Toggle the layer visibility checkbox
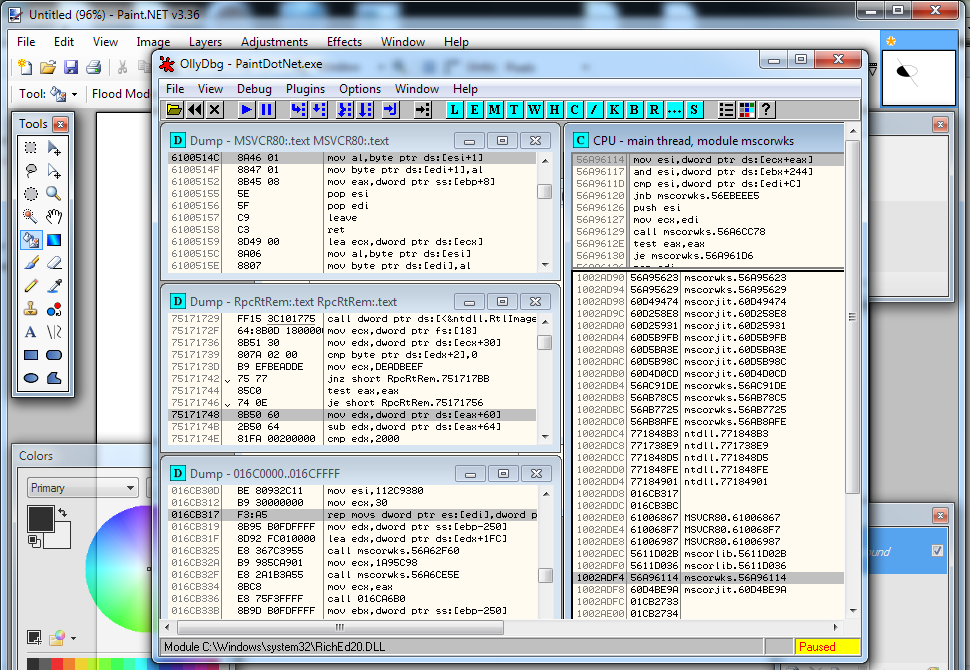The height and width of the screenshot is (670, 970). tap(937, 550)
